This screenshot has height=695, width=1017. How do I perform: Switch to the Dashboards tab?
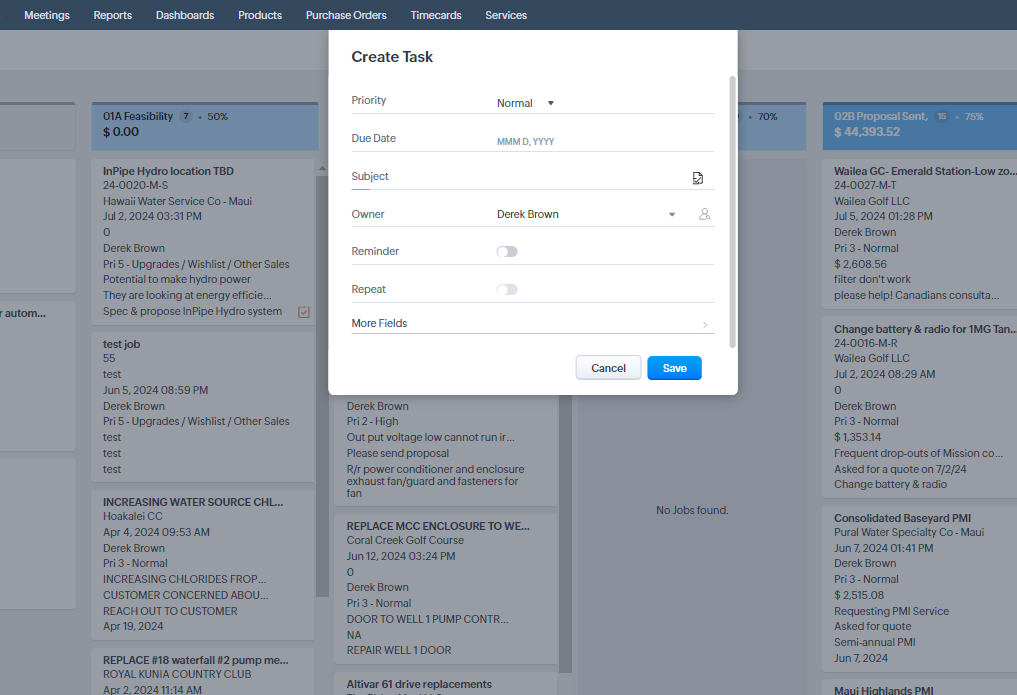[185, 15]
